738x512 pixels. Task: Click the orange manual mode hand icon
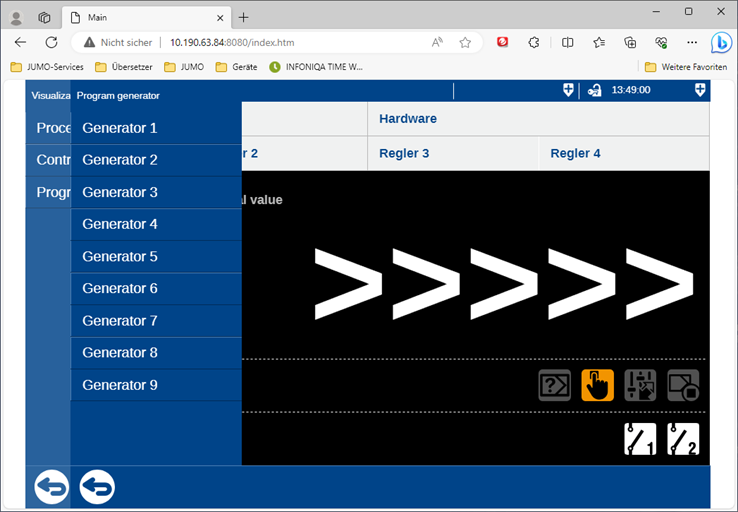(x=597, y=385)
